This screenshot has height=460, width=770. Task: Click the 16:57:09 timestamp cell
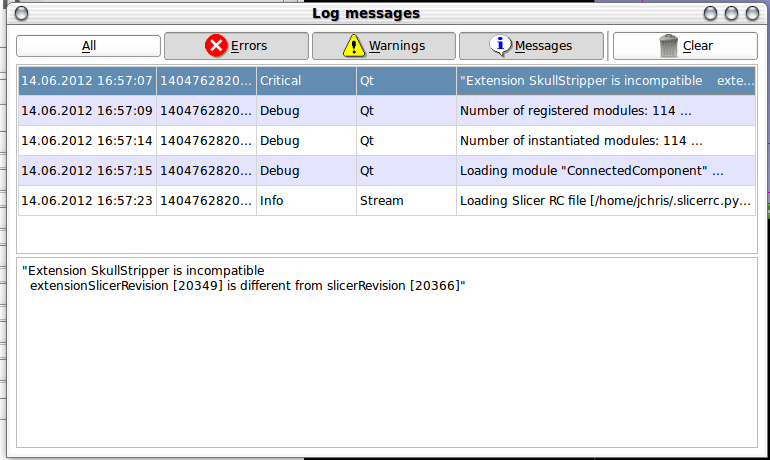coord(87,110)
